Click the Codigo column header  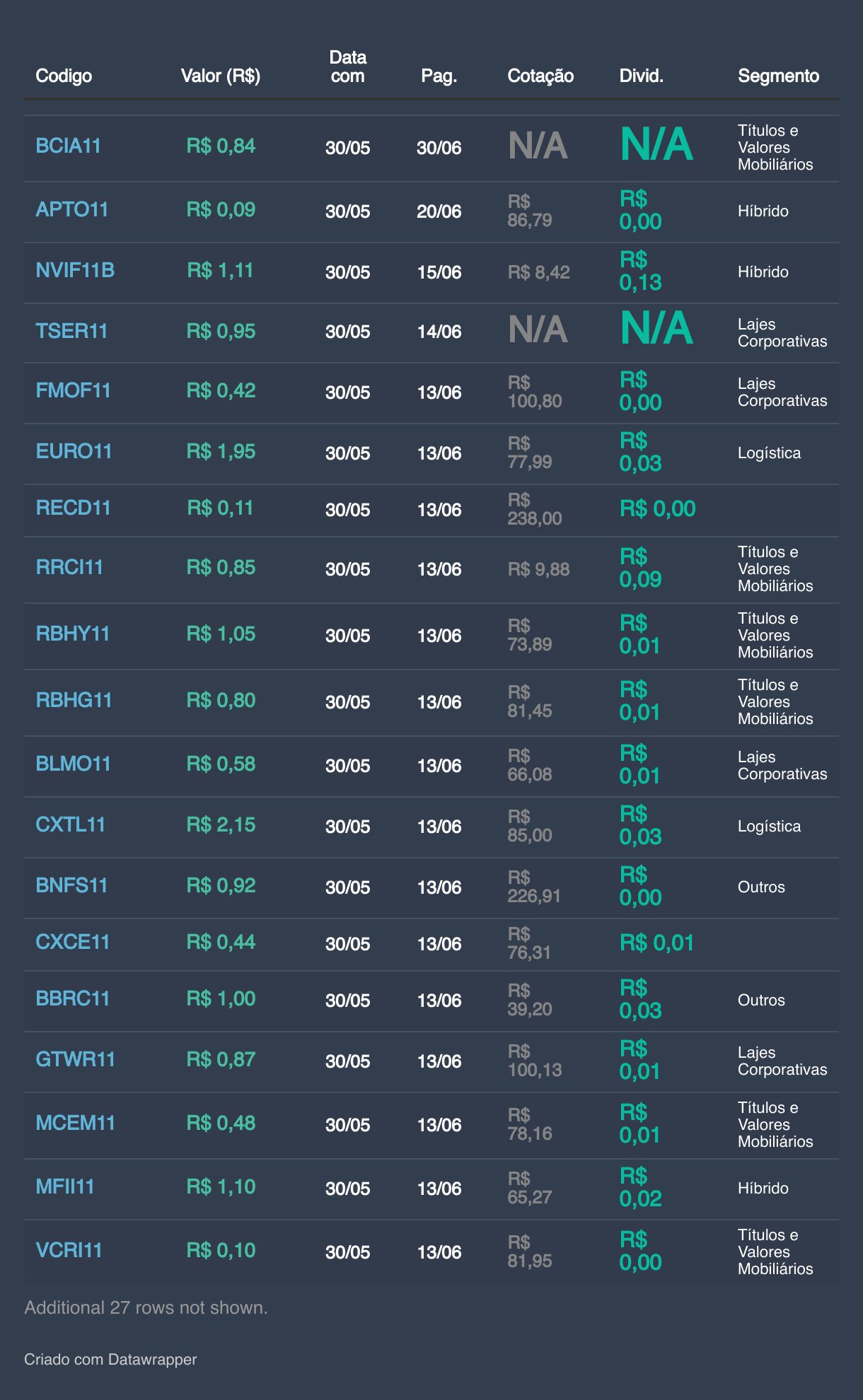(x=64, y=76)
